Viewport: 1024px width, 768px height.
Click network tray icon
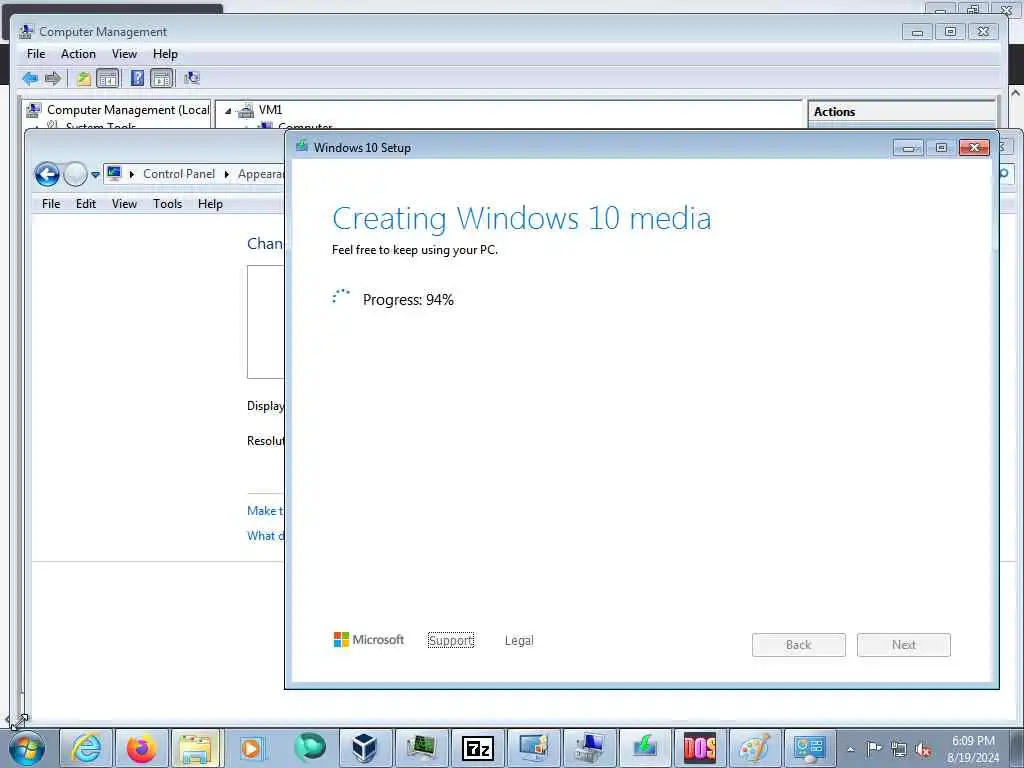(899, 750)
